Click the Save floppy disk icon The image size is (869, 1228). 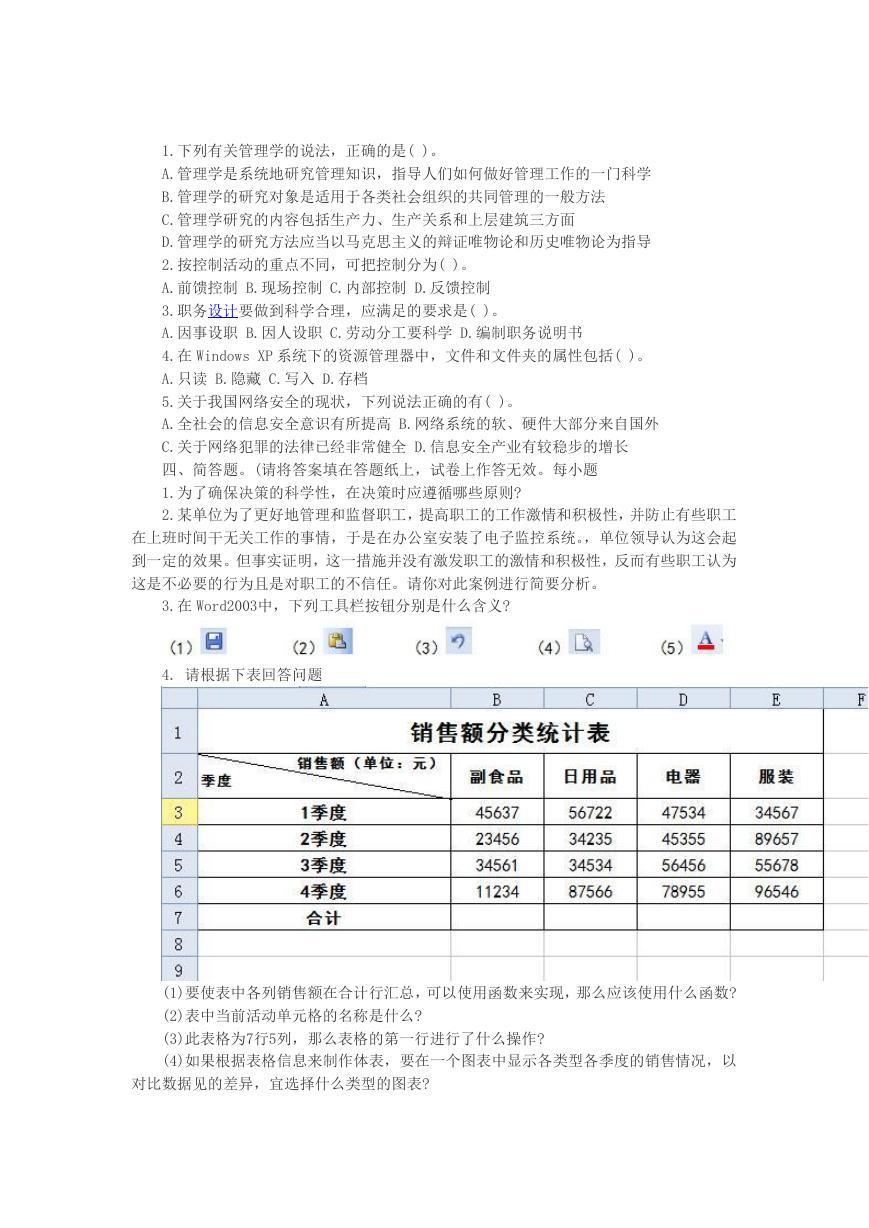[x=214, y=641]
